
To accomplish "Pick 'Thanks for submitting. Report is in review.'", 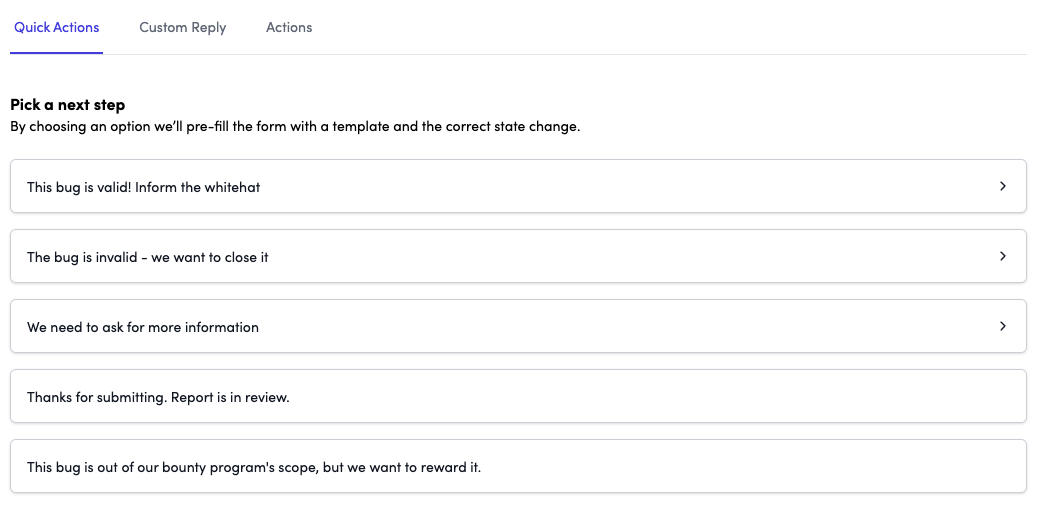I will click(158, 397).
